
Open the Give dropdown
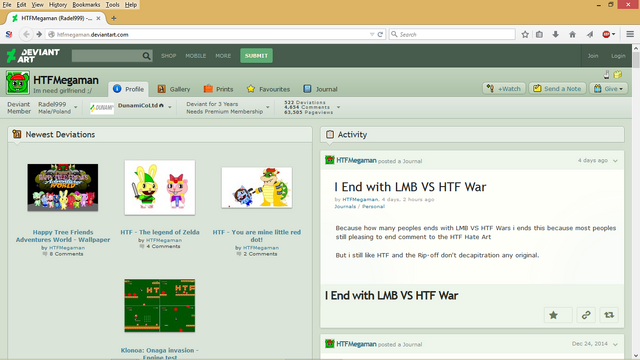[608, 89]
